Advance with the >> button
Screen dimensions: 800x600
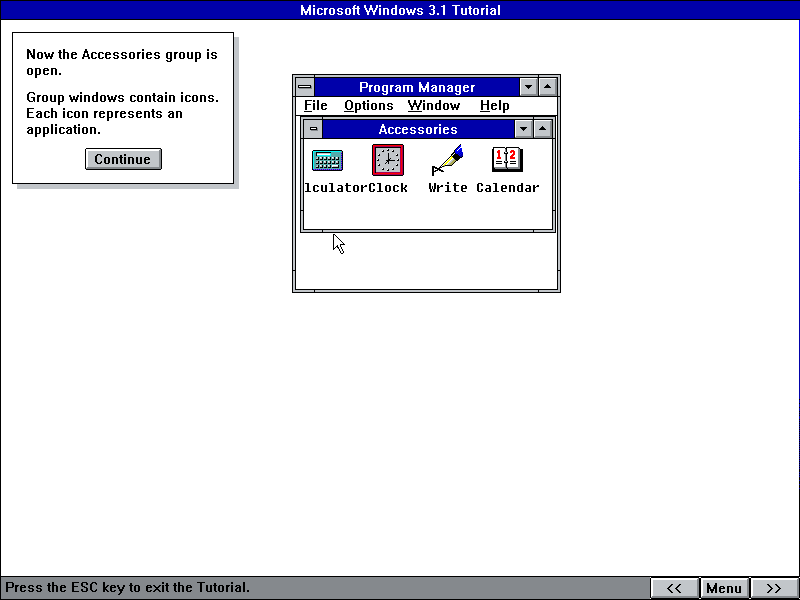774,588
